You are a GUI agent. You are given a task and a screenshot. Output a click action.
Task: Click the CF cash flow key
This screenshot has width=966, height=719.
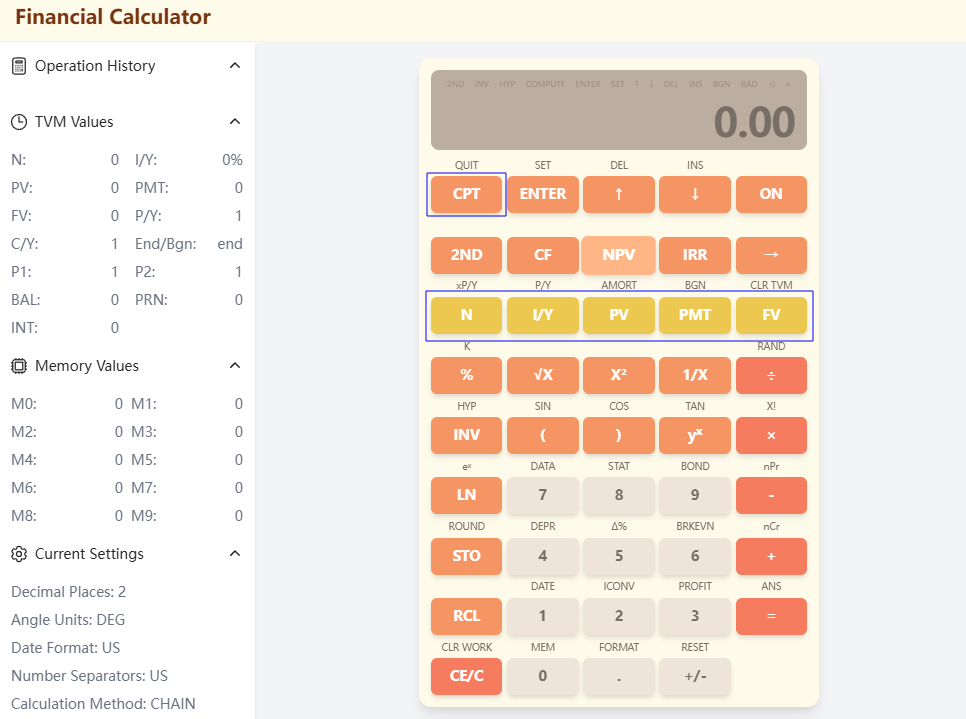pos(543,255)
